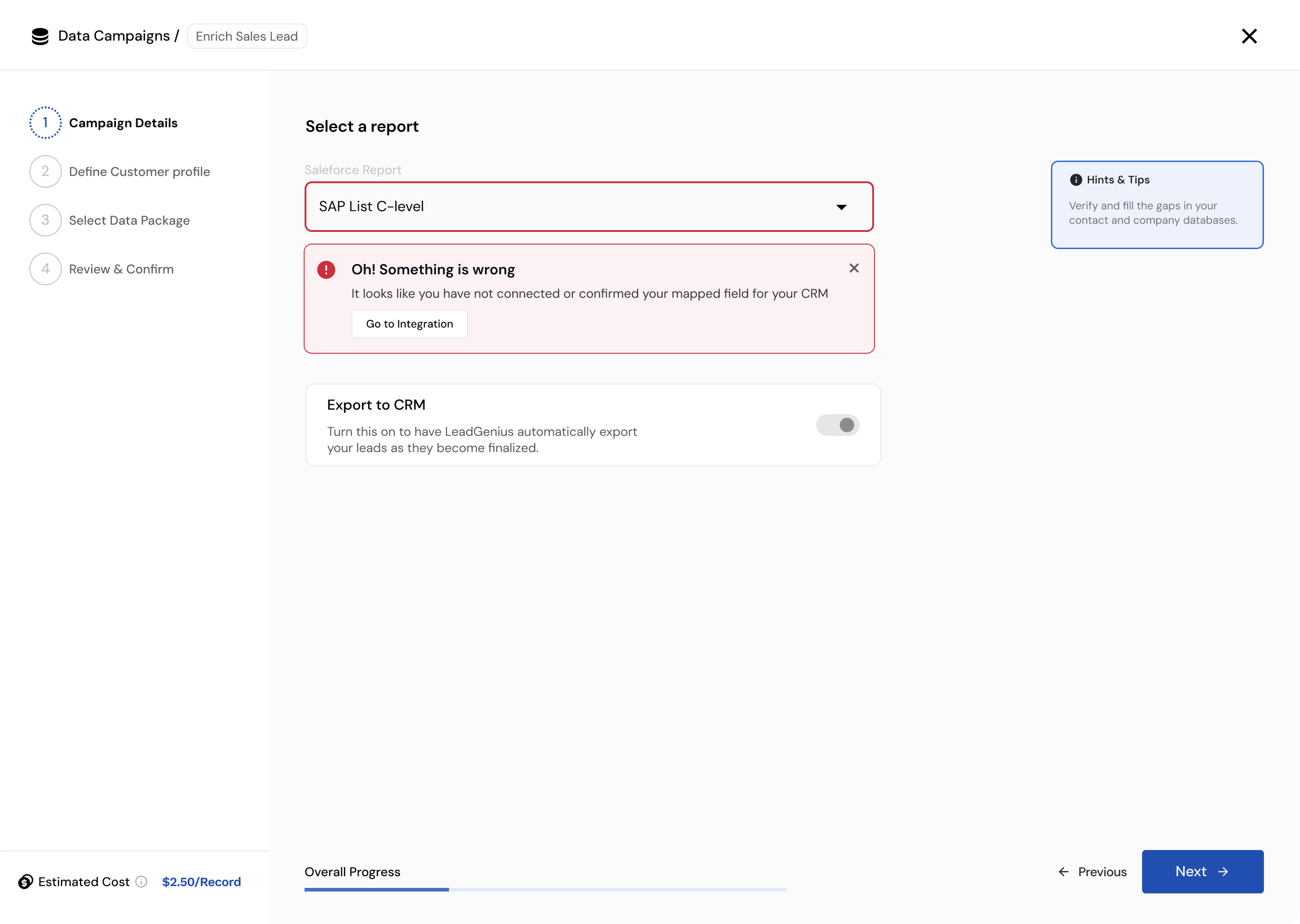
Task: Click the Estimated Cost info icon
Action: pos(142,881)
